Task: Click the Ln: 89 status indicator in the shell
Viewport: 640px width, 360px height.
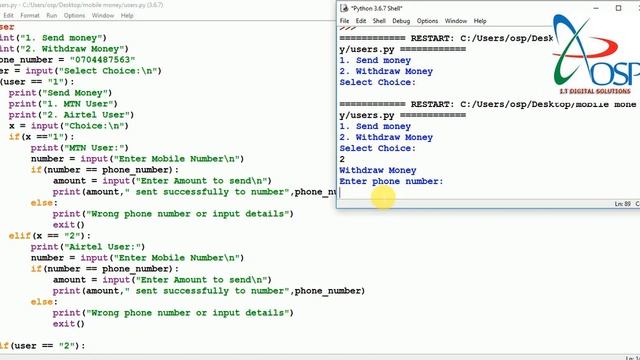Action: pos(622,204)
